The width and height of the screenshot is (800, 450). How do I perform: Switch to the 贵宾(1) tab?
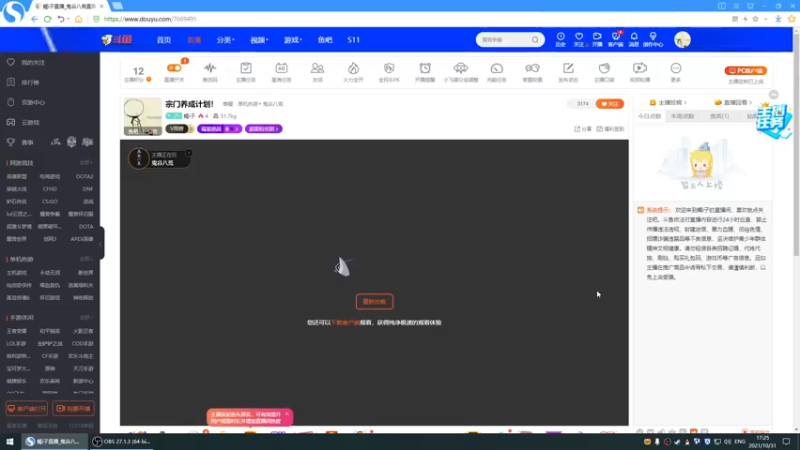(719, 116)
